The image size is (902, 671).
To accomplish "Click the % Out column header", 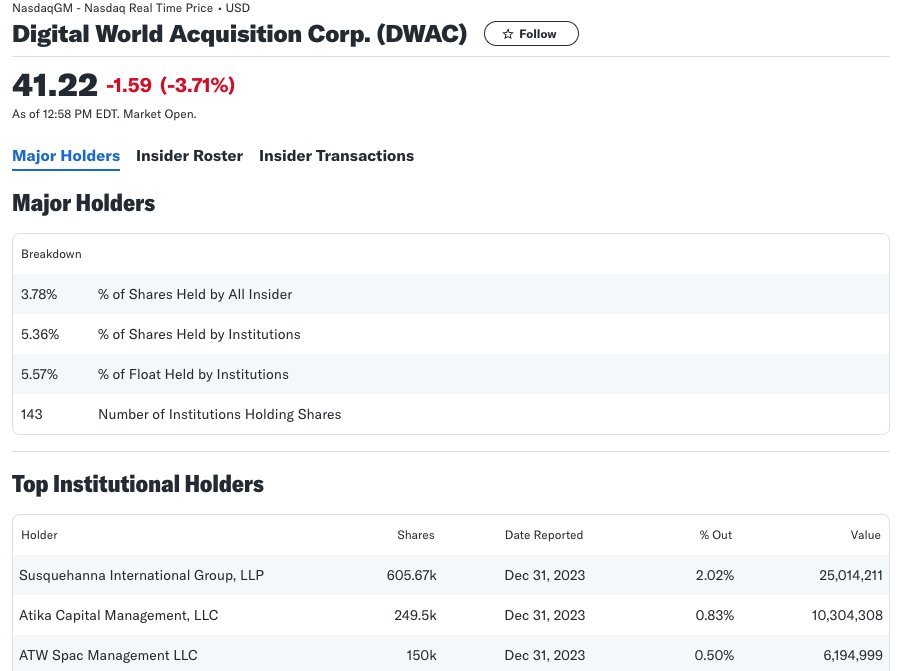I will pyautogui.click(x=716, y=535).
